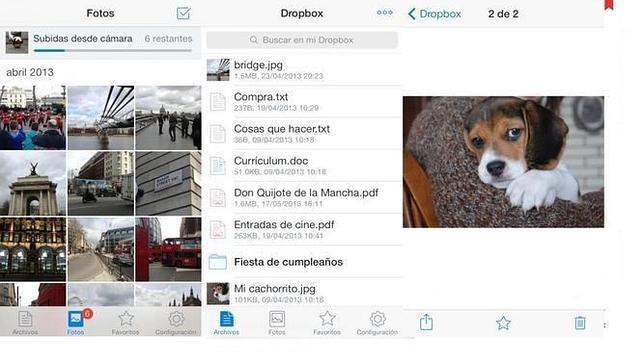Tap the 6 restantes upload status text
Image resolution: width=644 pixels, height=362 pixels.
(168, 39)
